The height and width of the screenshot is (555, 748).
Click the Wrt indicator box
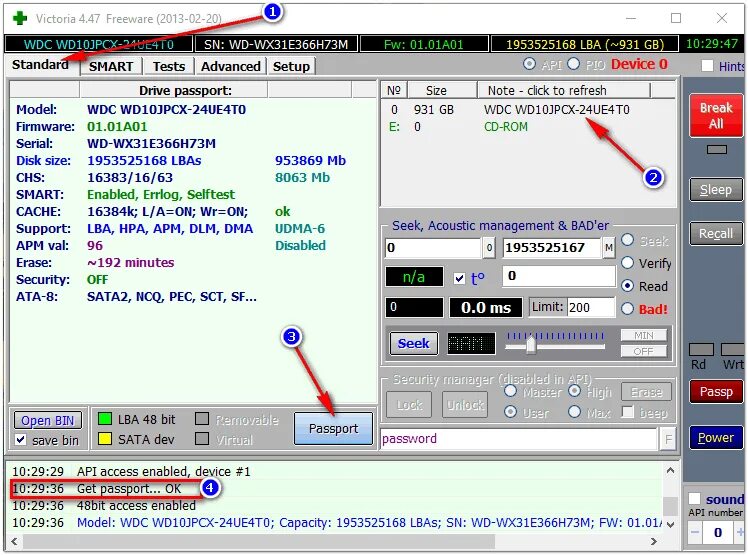coord(733,349)
